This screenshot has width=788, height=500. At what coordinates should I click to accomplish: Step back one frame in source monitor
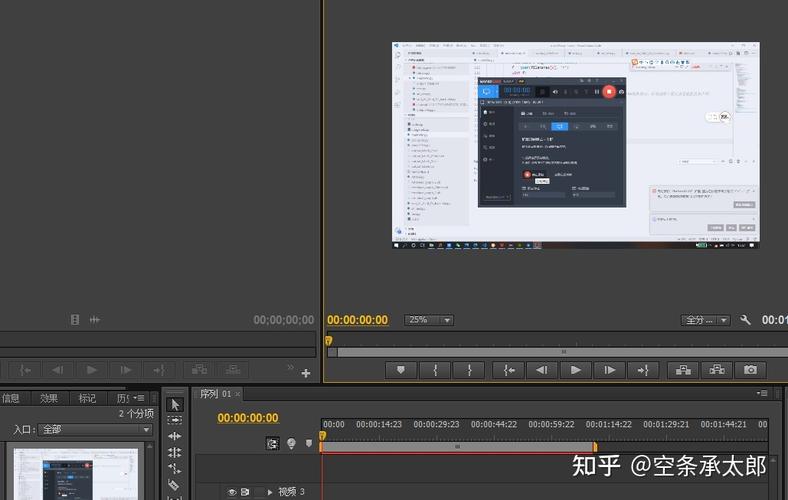[58, 370]
